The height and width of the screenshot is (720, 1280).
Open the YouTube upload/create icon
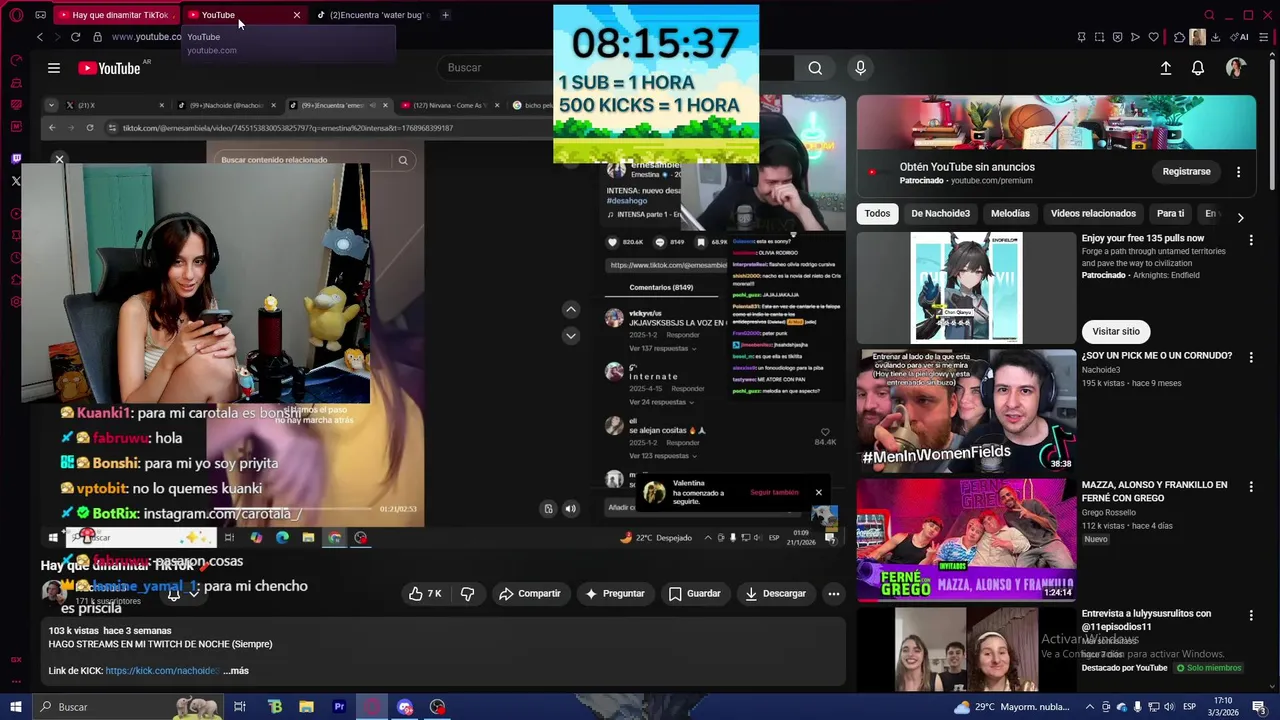(x=1165, y=68)
